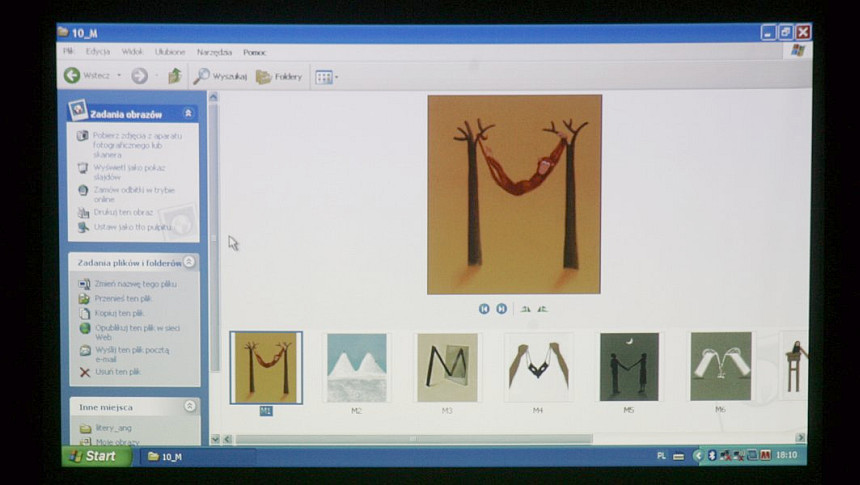Image resolution: width=860 pixels, height=485 pixels.
Task: Click the camera download icon
Action: click(x=82, y=135)
